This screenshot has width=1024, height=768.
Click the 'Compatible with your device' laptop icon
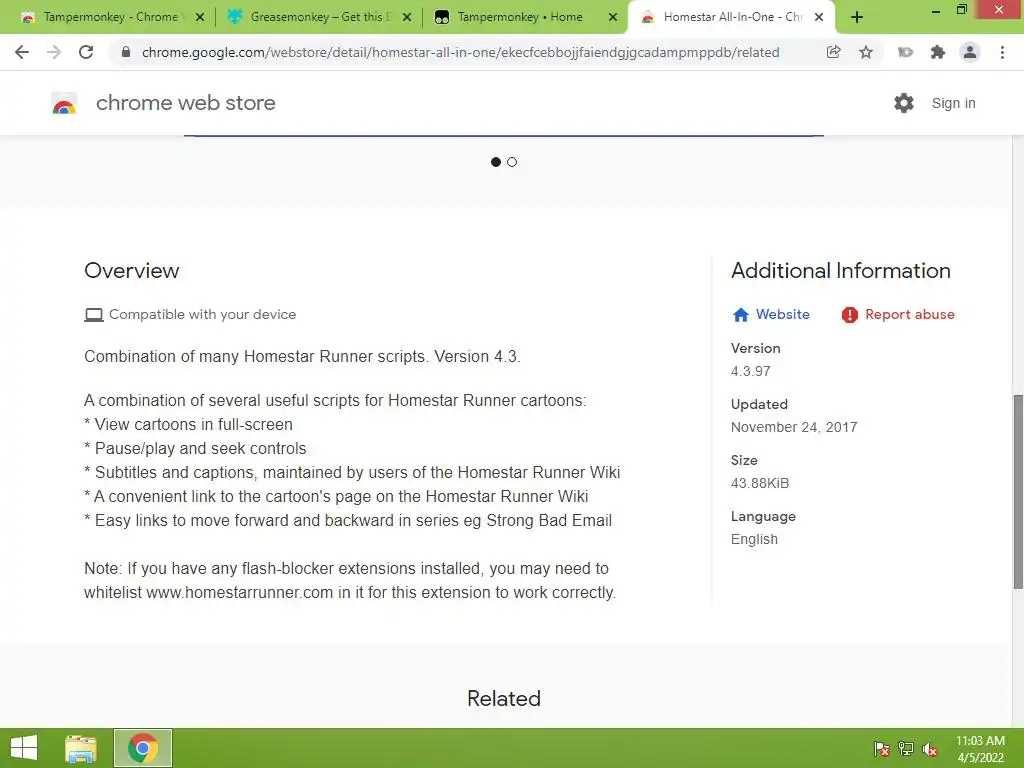[93, 315]
